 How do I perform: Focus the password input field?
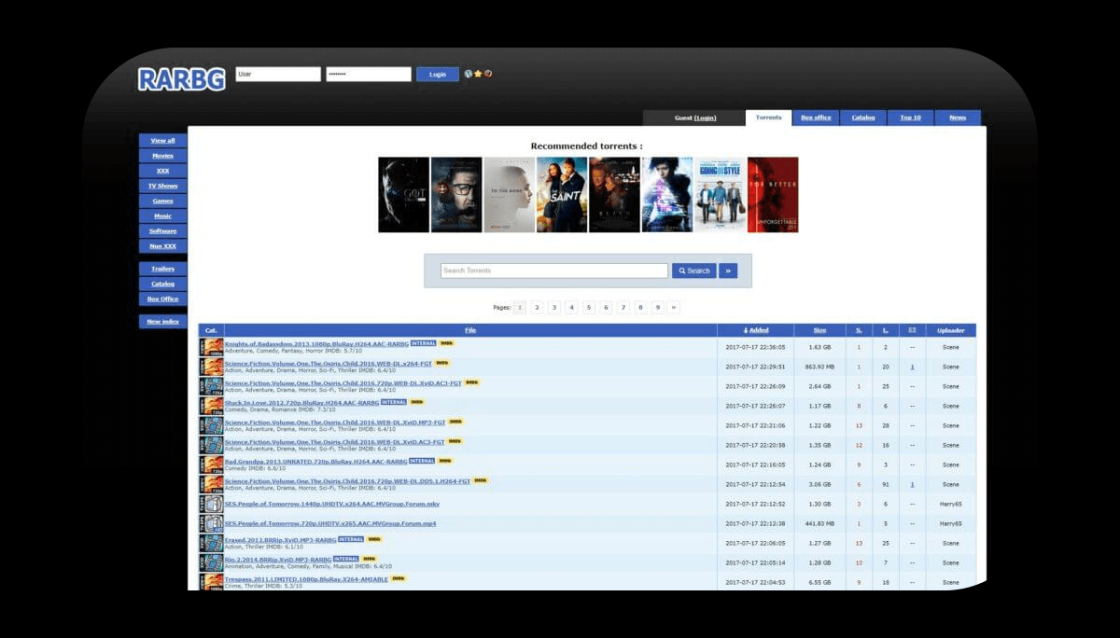pyautogui.click(x=369, y=74)
